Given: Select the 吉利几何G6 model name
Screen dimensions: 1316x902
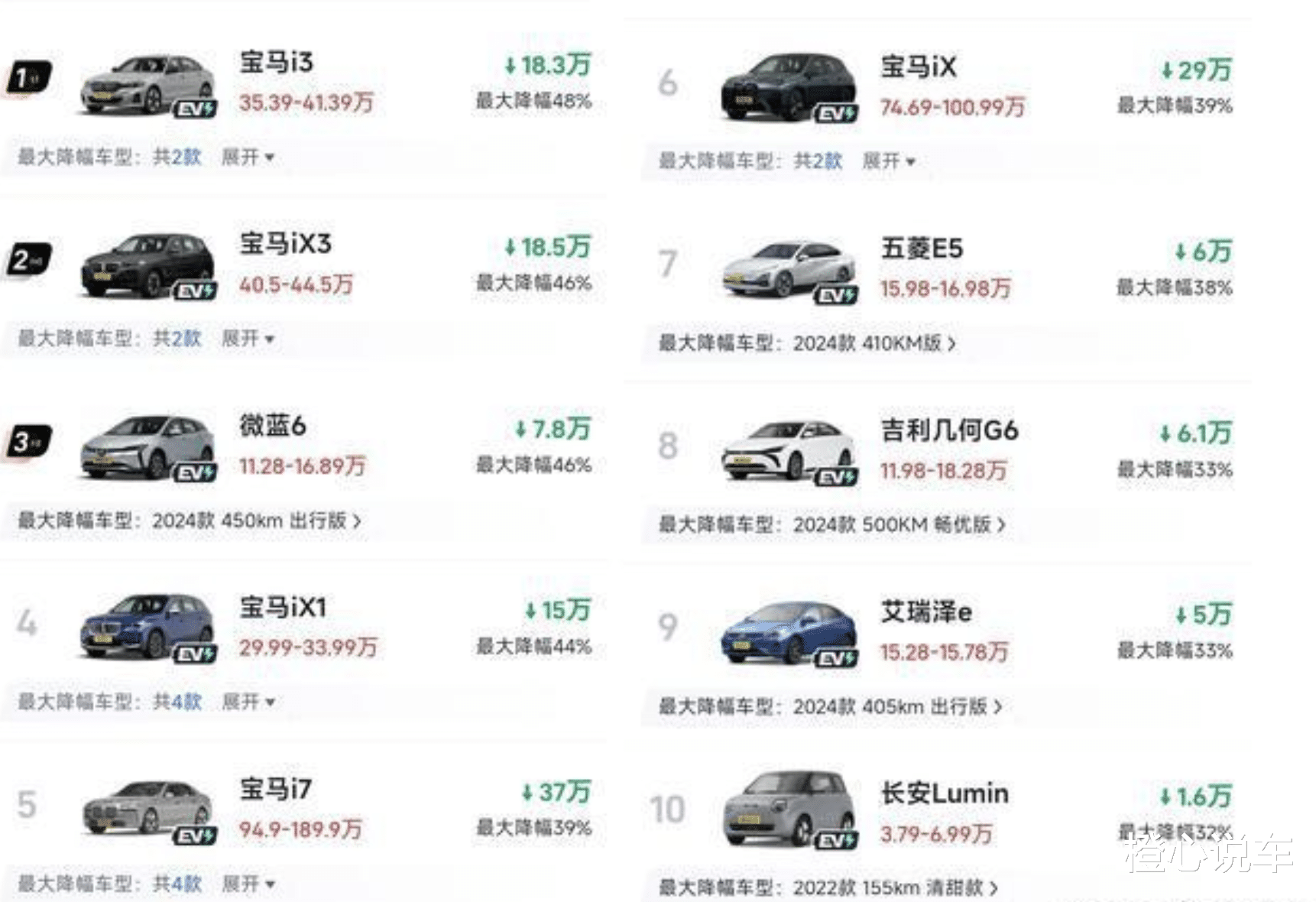Looking at the screenshot, I should tap(949, 430).
